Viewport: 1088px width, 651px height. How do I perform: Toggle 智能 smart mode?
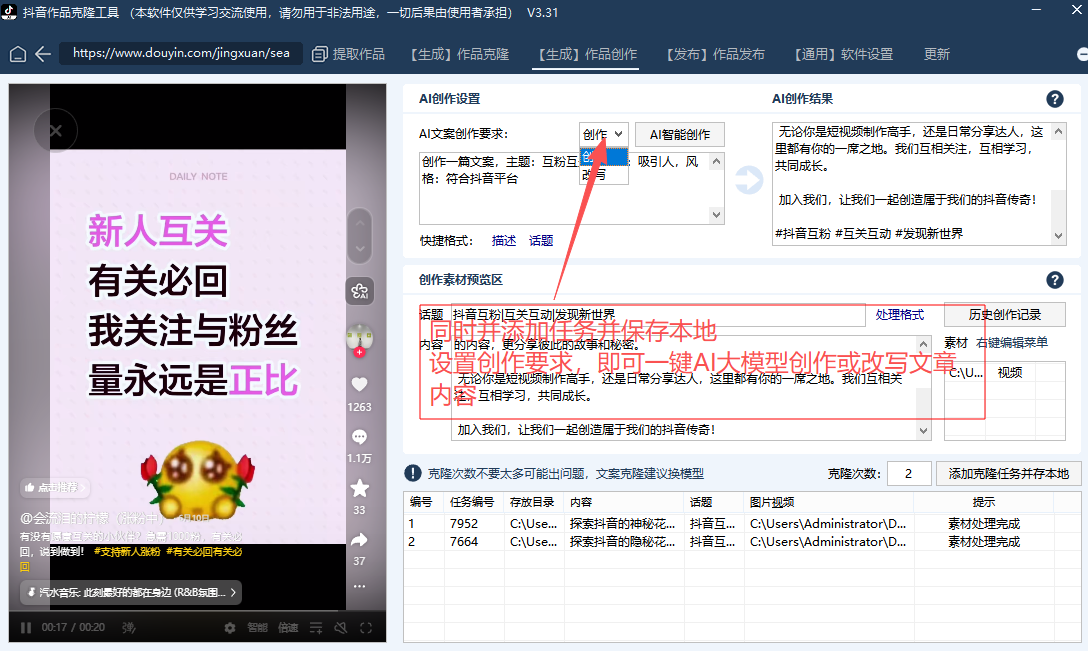pos(257,628)
